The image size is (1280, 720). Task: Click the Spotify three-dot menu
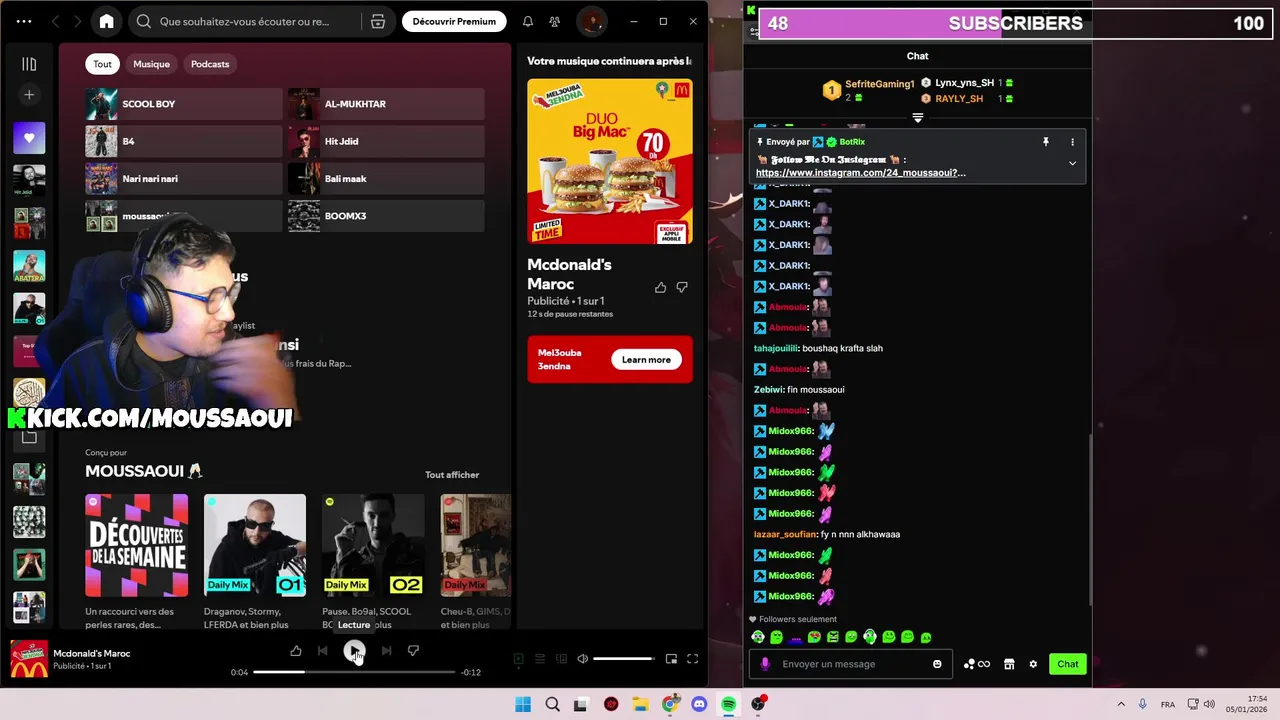pyautogui.click(x=24, y=21)
